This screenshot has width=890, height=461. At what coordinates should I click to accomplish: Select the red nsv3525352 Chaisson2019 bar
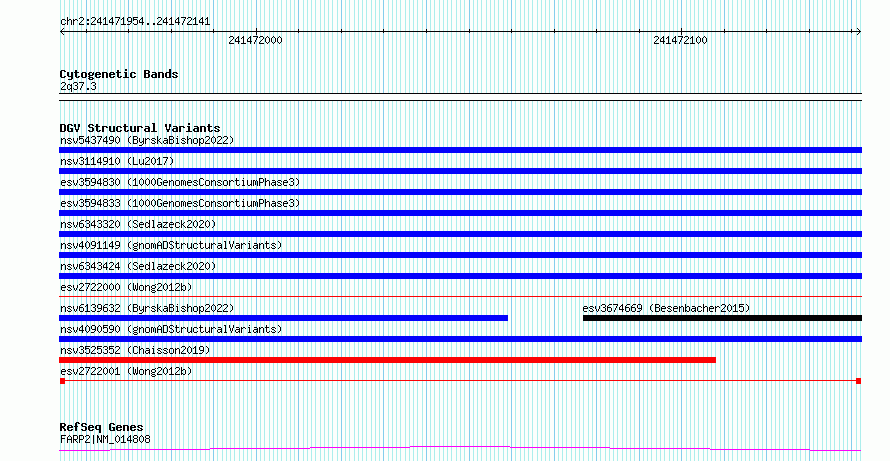coord(388,360)
